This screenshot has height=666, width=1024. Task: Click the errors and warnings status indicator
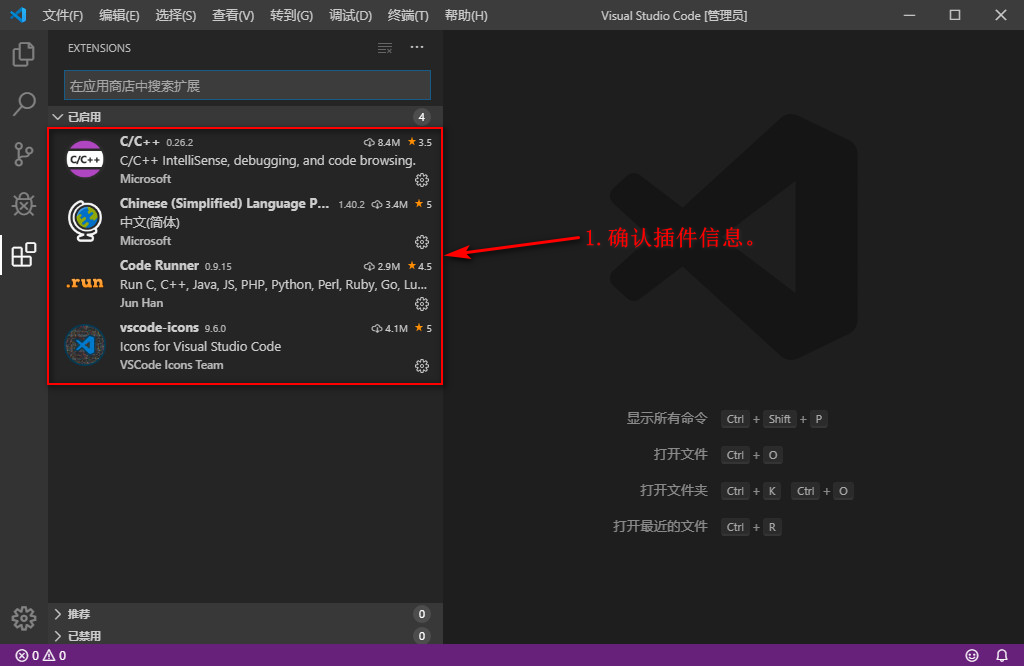click(x=40, y=655)
